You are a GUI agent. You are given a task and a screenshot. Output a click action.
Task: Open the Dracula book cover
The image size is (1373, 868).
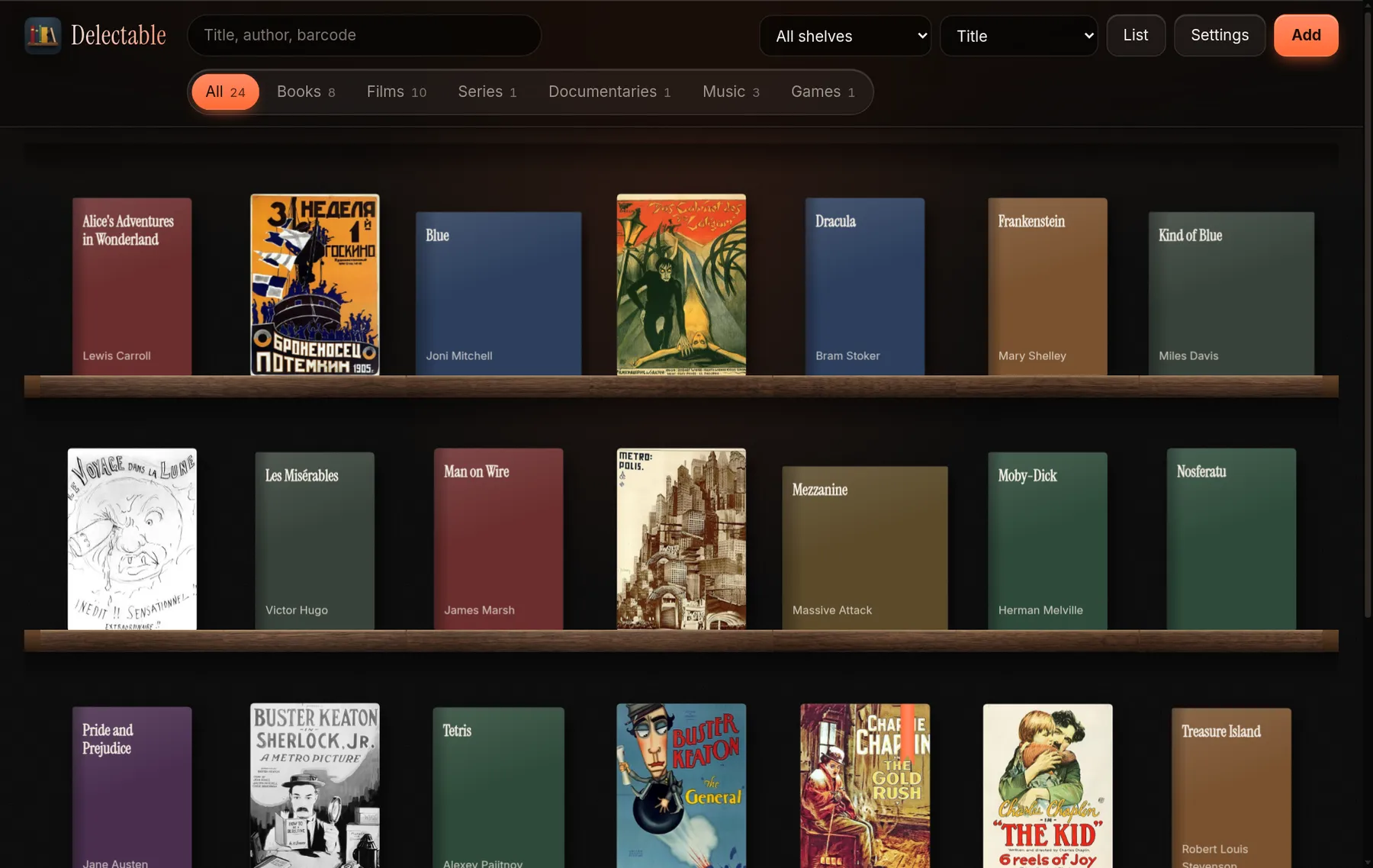pos(864,287)
